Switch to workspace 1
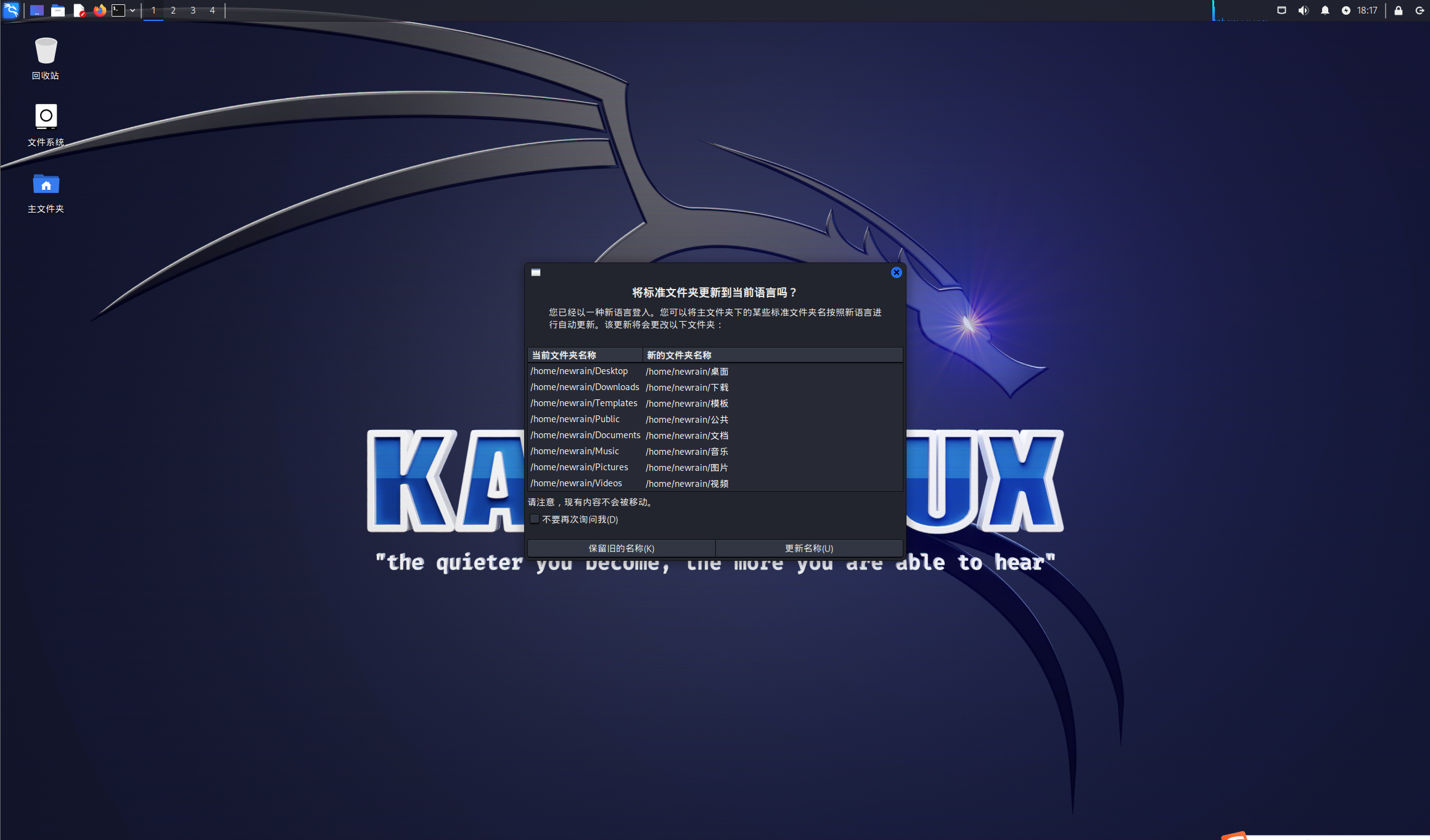The height and width of the screenshot is (840, 1430). (154, 10)
